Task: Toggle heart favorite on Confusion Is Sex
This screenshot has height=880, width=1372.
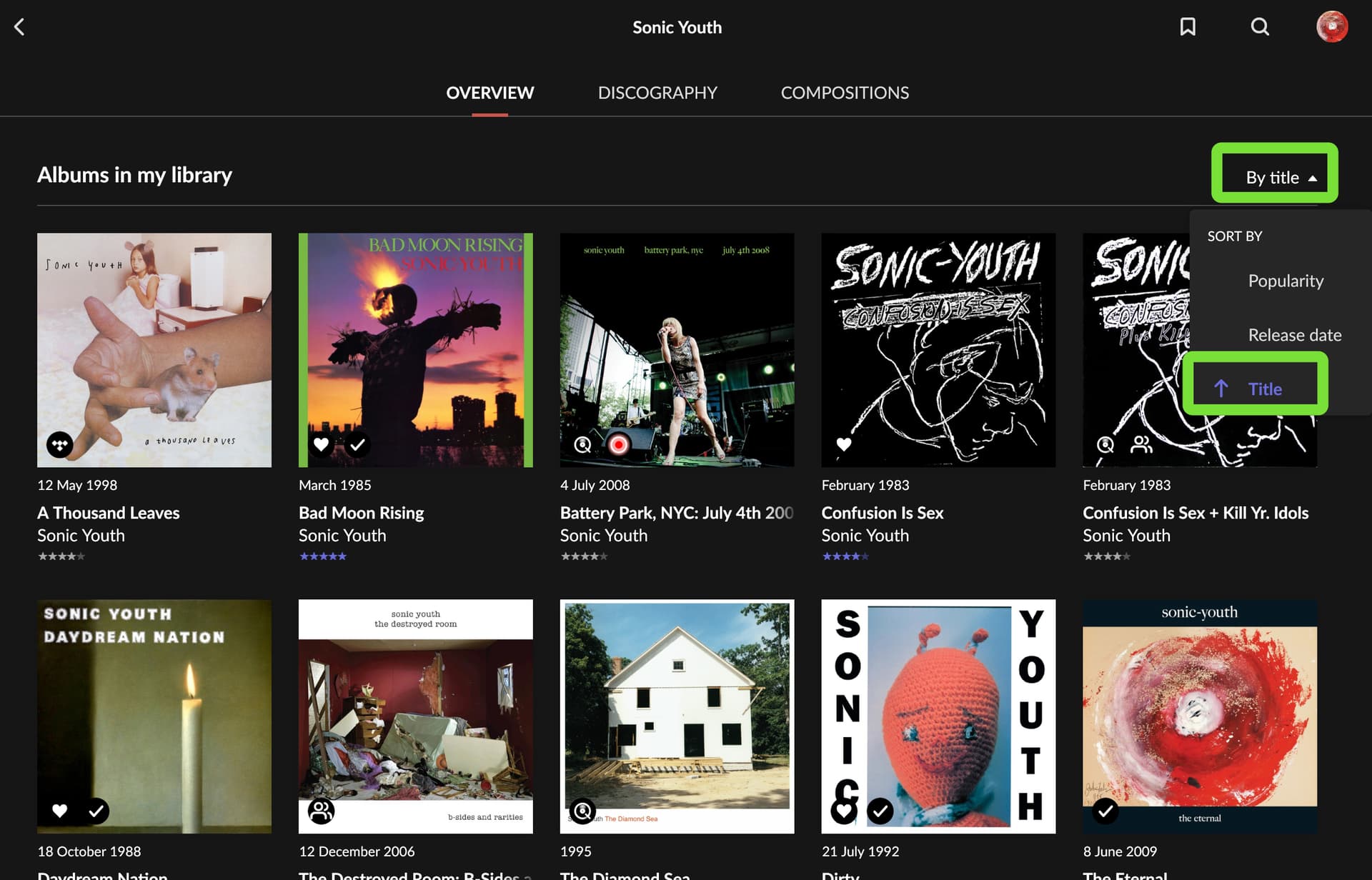Action: [844, 444]
